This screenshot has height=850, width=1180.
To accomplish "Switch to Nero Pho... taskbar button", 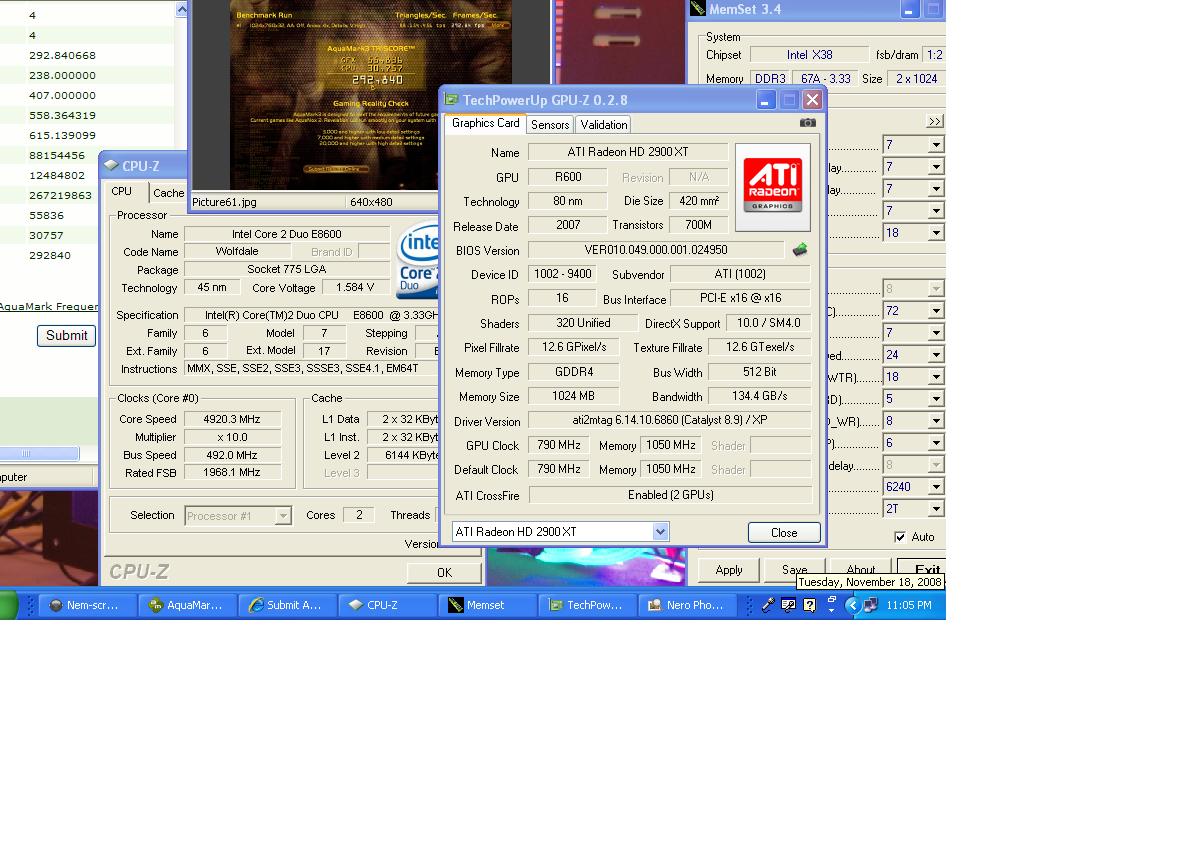I will tap(688, 605).
